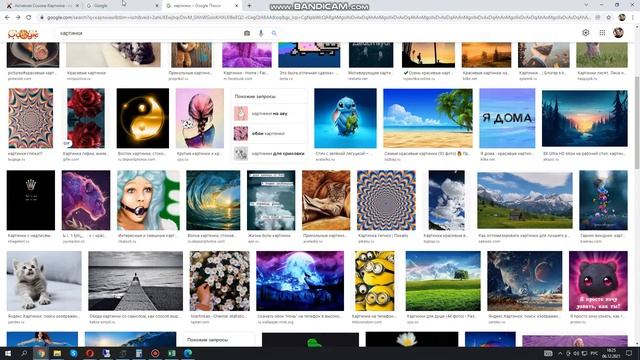Open the tropical beach with palm image
Viewport: 640px width, 360px height.
click(428, 118)
